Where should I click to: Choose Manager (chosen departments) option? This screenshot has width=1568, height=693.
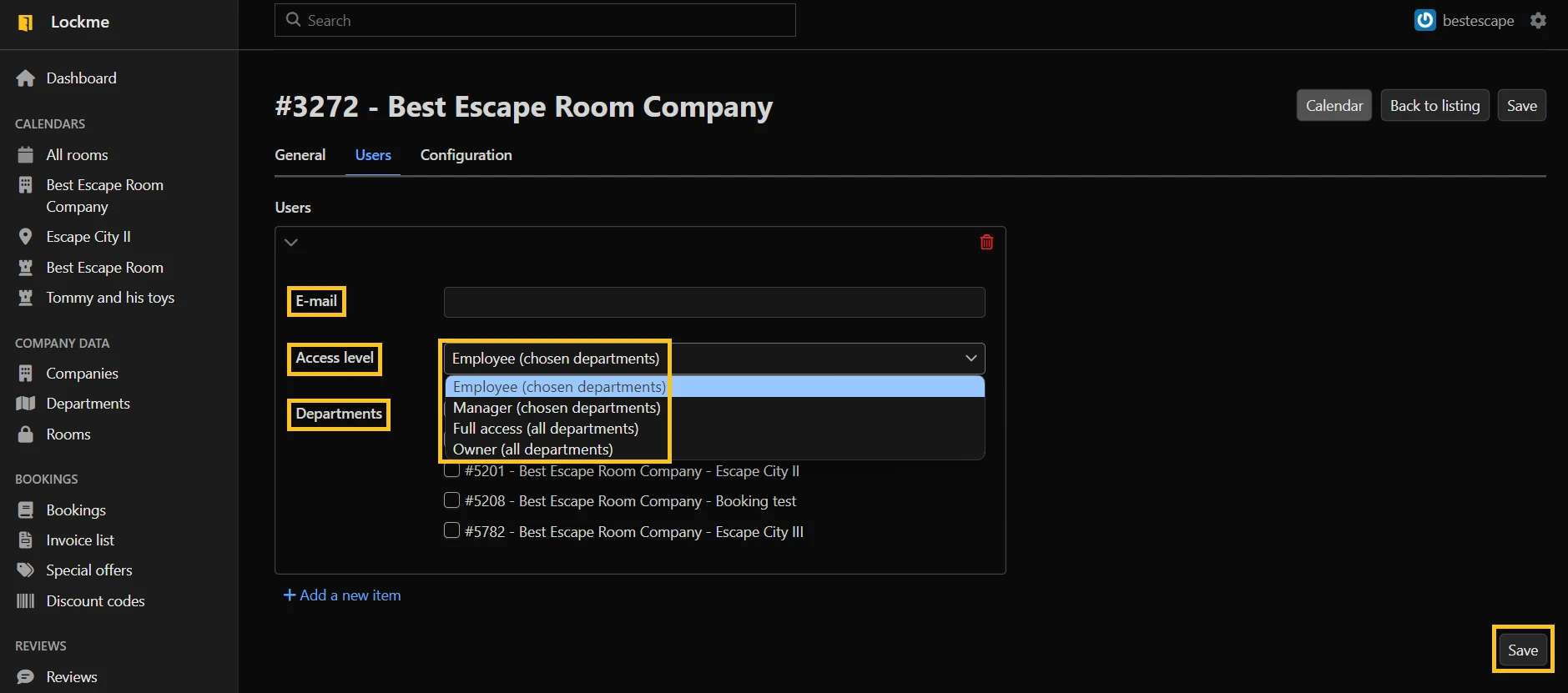pos(556,408)
